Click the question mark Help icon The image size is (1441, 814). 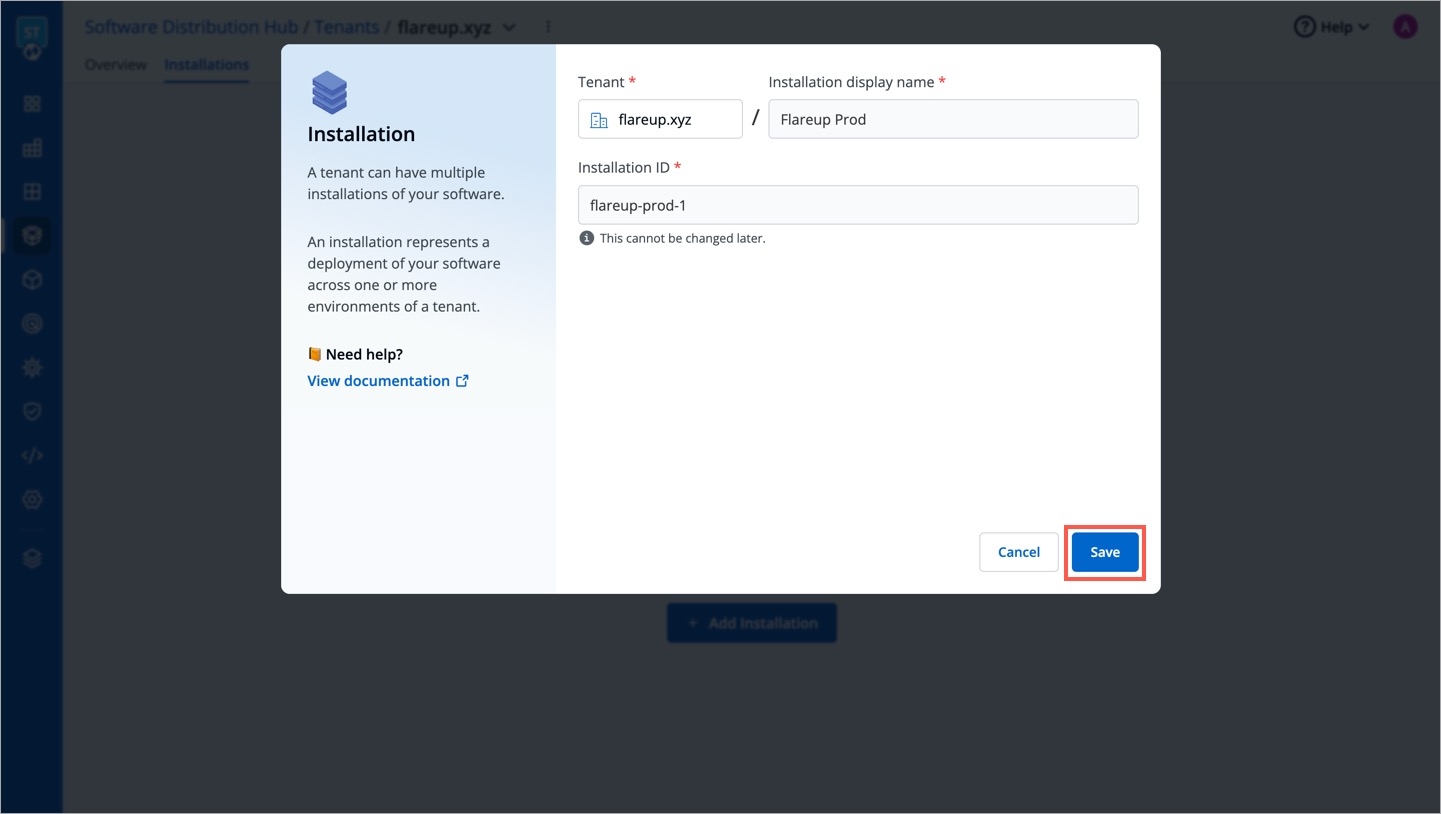[1304, 27]
